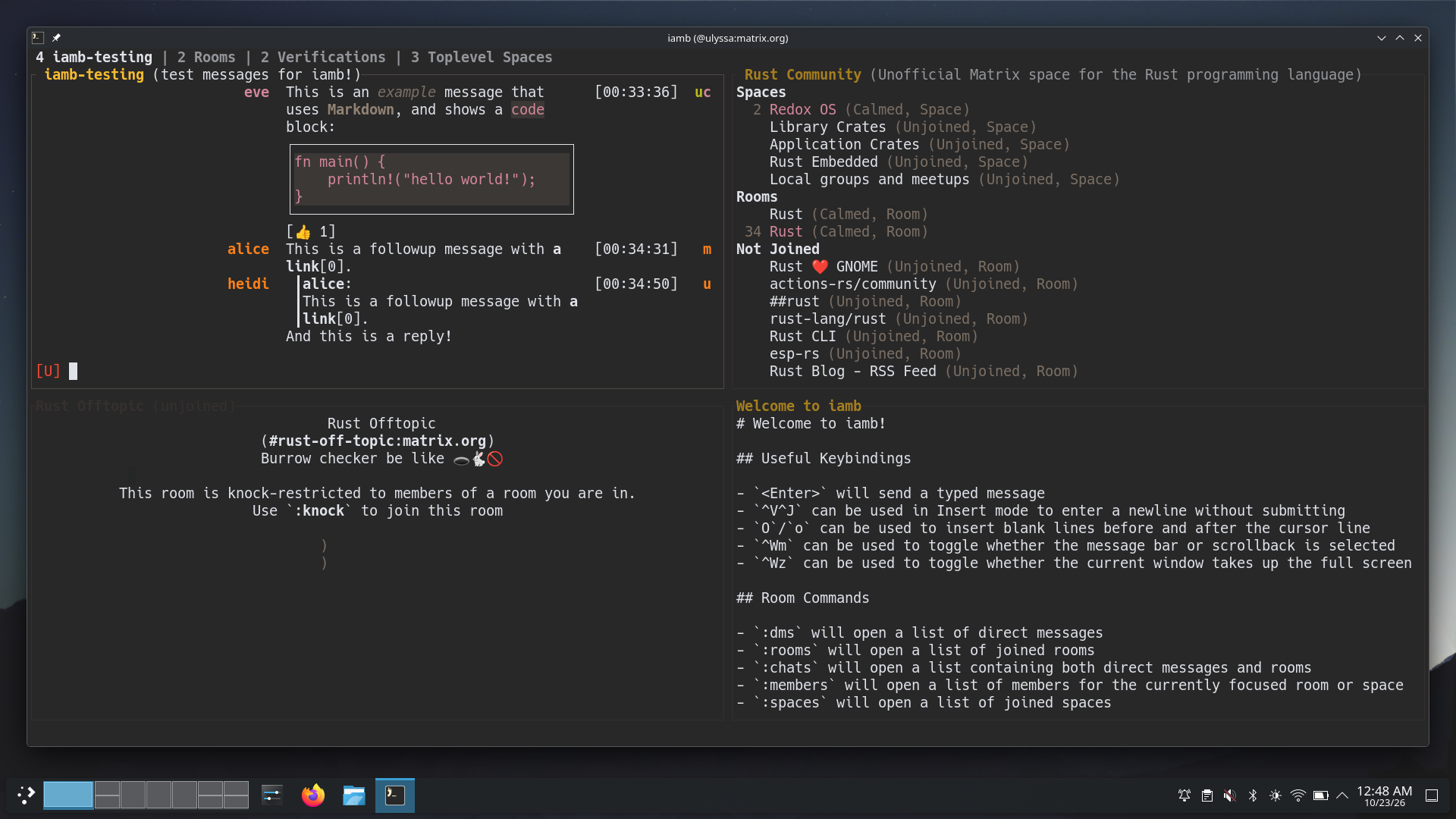The width and height of the screenshot is (1456, 819).
Task: Select the '4 iamb-testing' tab
Action: 94,57
